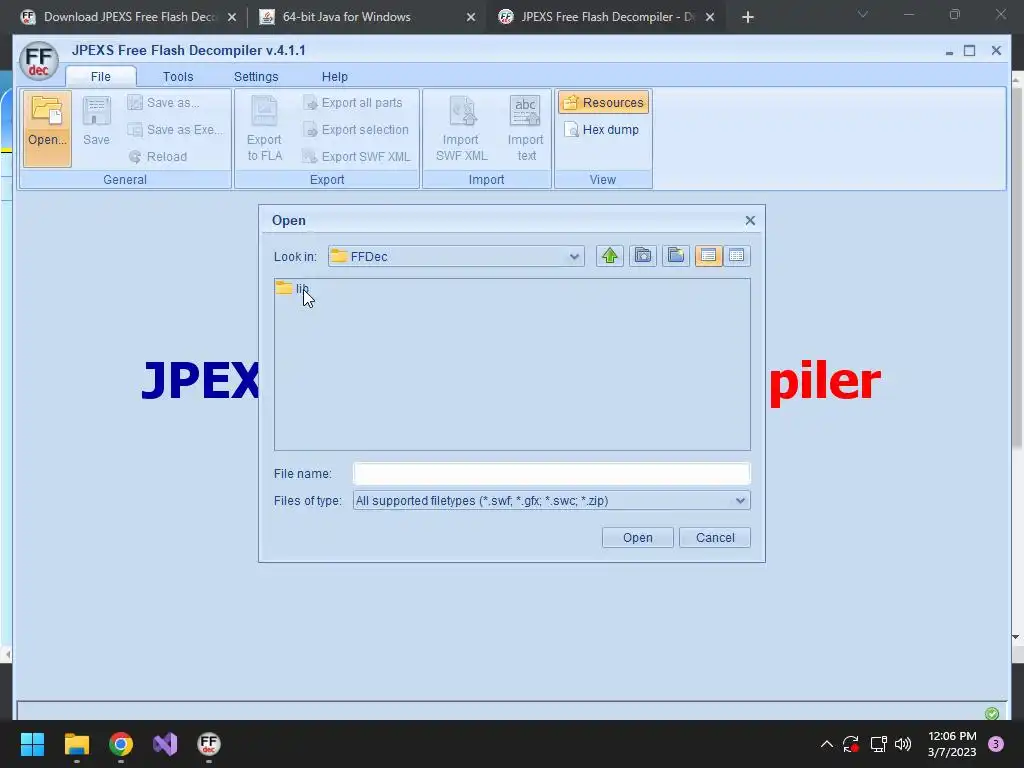The width and height of the screenshot is (1024, 768).
Task: Open the notification count badge
Action: (x=996, y=744)
